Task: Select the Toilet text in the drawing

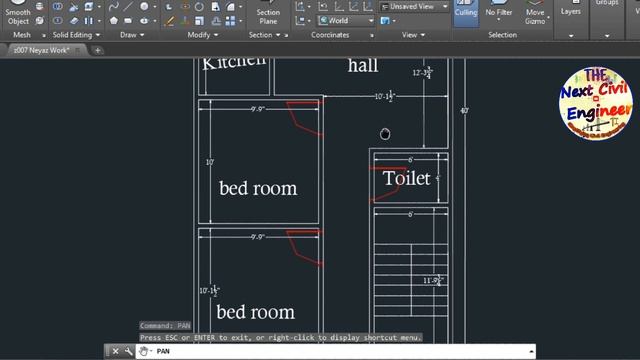Action: (x=406, y=178)
